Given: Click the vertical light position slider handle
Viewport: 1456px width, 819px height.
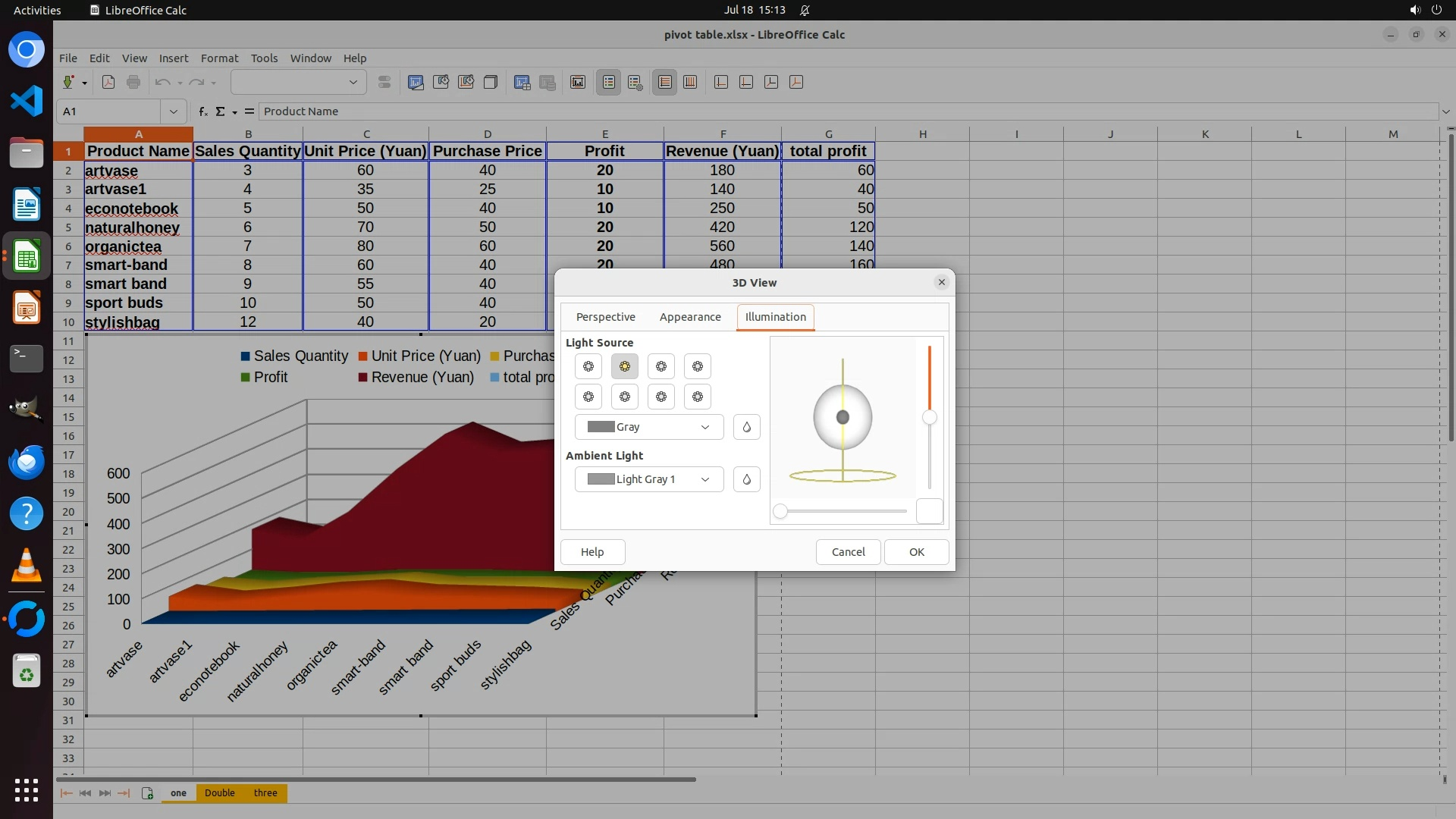Looking at the screenshot, I should [929, 418].
